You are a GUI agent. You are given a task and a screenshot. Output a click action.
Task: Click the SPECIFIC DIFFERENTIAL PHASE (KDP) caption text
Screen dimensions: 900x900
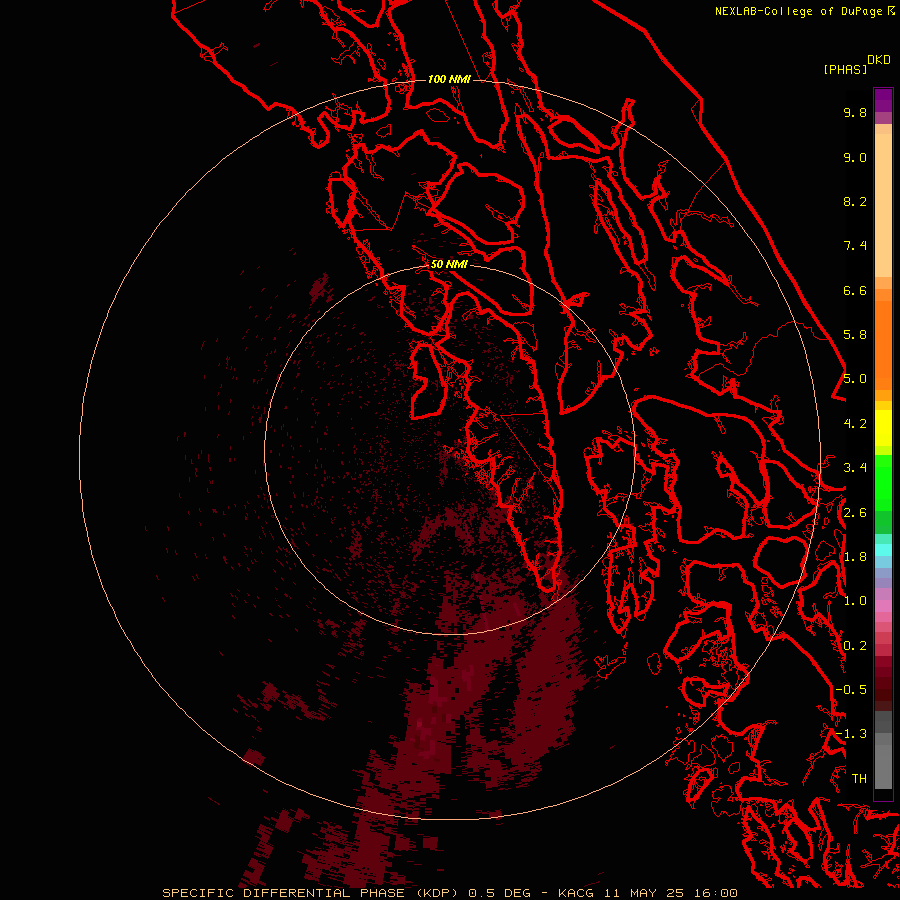[x=311, y=893]
